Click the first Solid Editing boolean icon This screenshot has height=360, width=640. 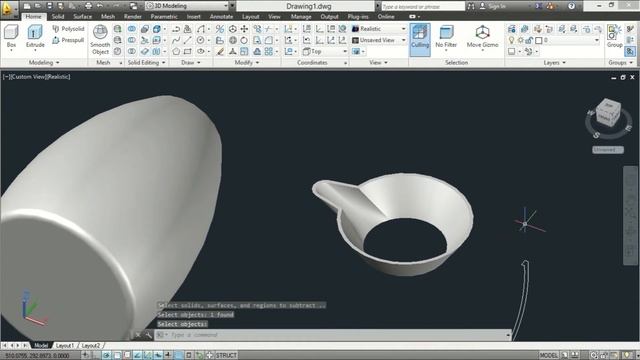tap(132, 29)
